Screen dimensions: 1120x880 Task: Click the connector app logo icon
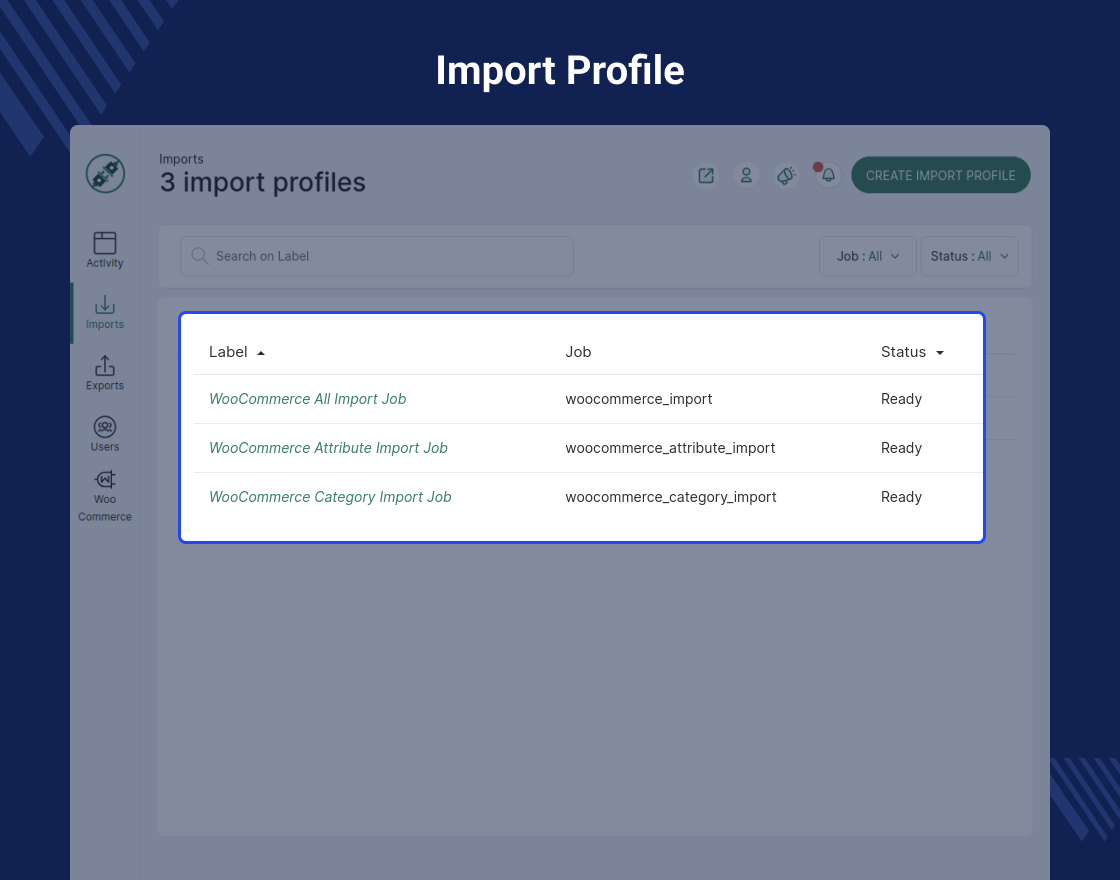coord(105,174)
